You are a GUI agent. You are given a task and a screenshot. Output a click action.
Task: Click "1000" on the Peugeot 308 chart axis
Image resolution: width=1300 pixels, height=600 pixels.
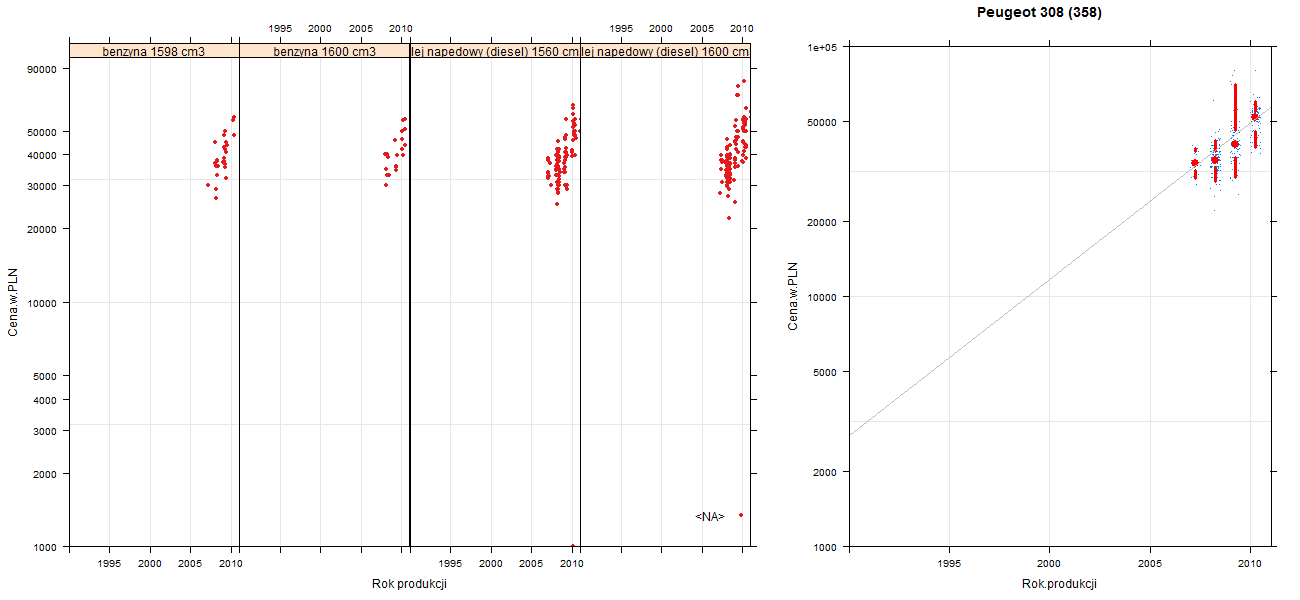coord(826,547)
